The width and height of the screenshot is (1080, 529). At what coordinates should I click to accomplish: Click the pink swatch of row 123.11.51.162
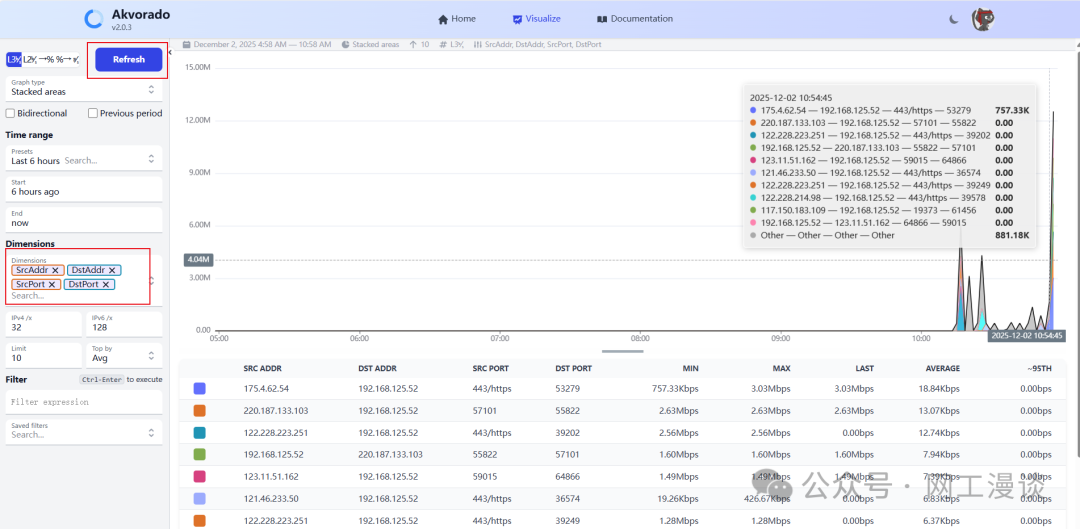pyautogui.click(x=200, y=477)
